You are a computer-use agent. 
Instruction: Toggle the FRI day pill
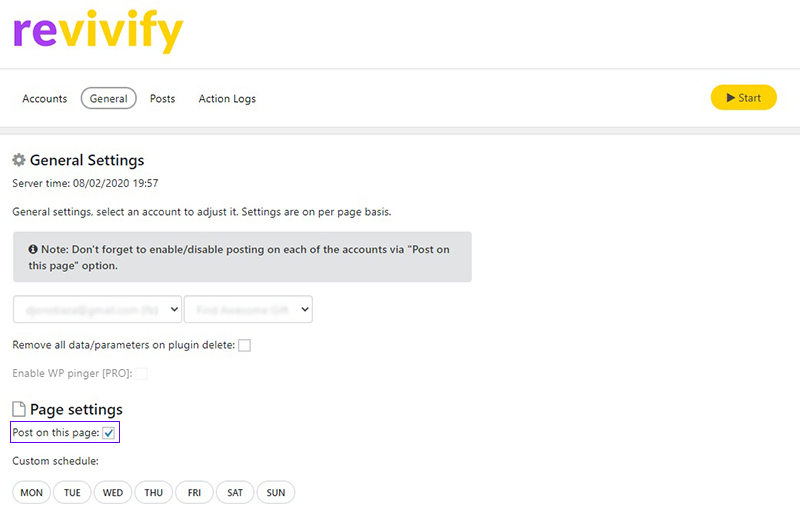194,493
